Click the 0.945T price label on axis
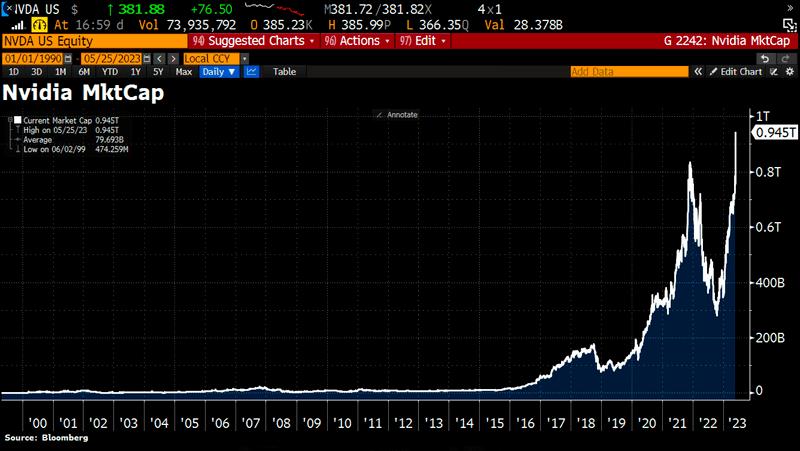This screenshot has height=451, width=800. tap(775, 133)
